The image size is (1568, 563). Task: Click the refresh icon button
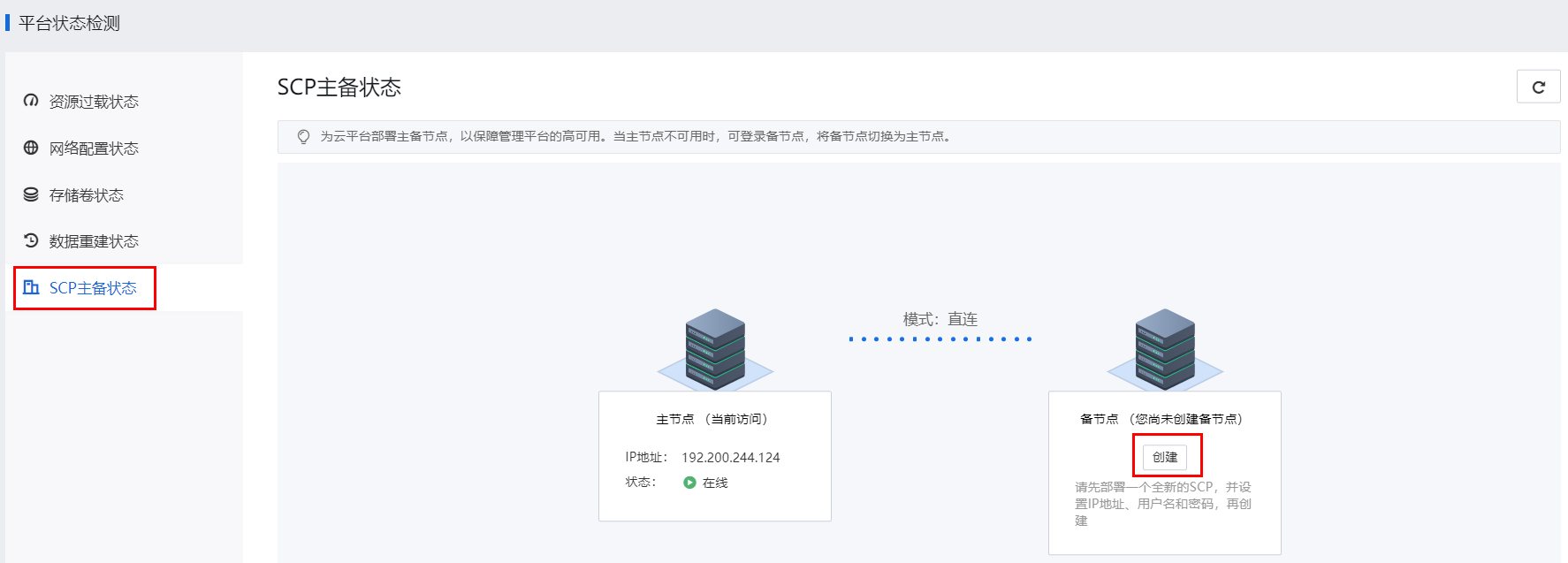click(x=1538, y=87)
